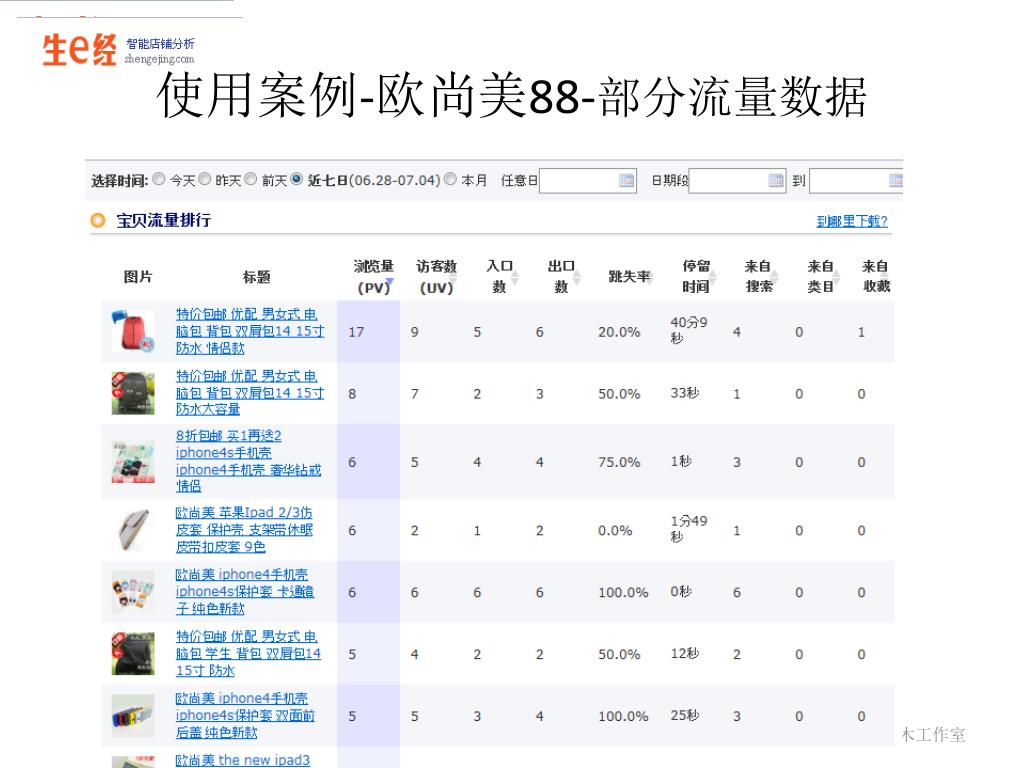Open thumbnail of 防水大容量 backpack row
Image resolution: width=1024 pixels, height=768 pixels.
coord(133,393)
